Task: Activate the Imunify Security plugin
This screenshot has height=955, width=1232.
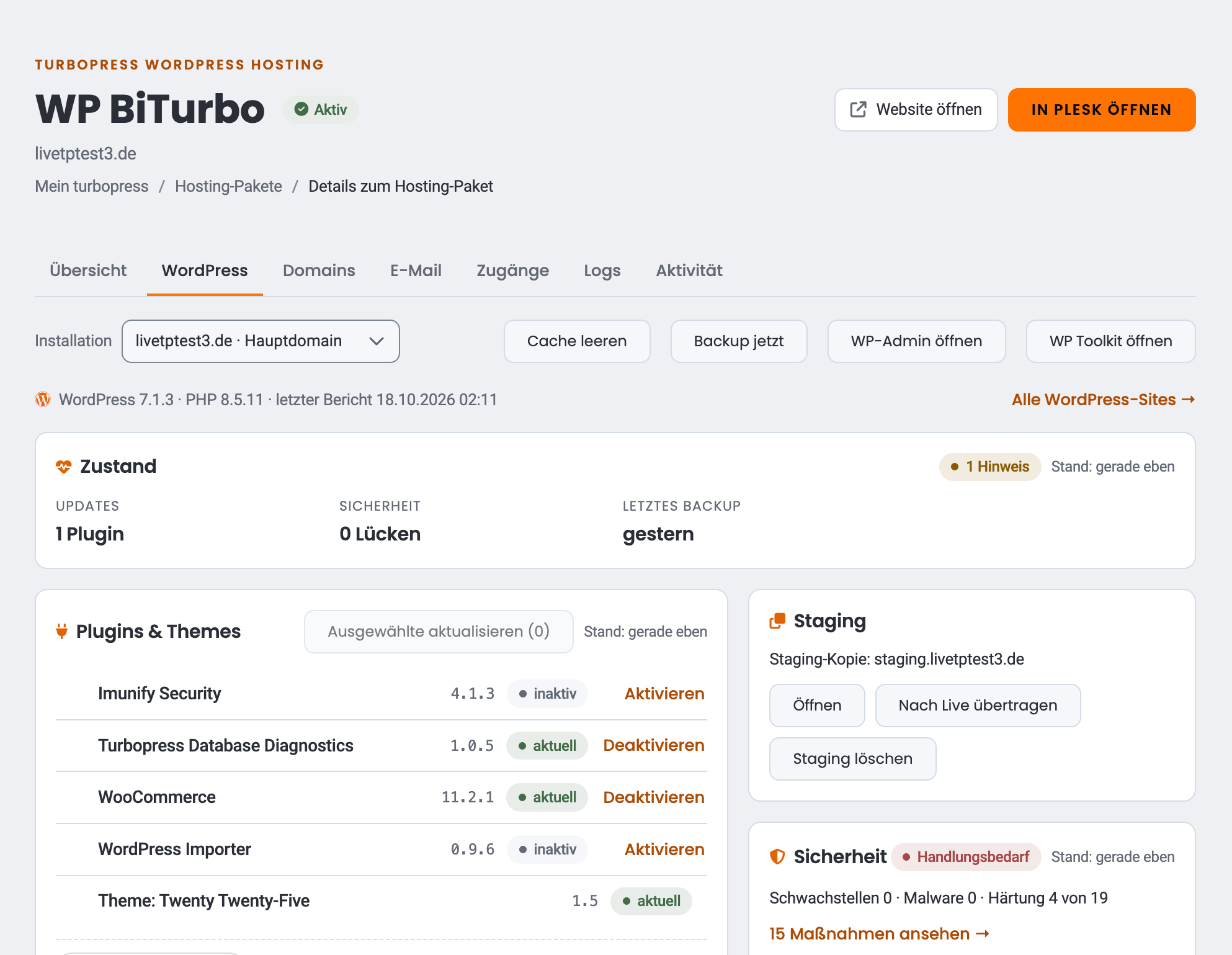Action: pos(664,693)
